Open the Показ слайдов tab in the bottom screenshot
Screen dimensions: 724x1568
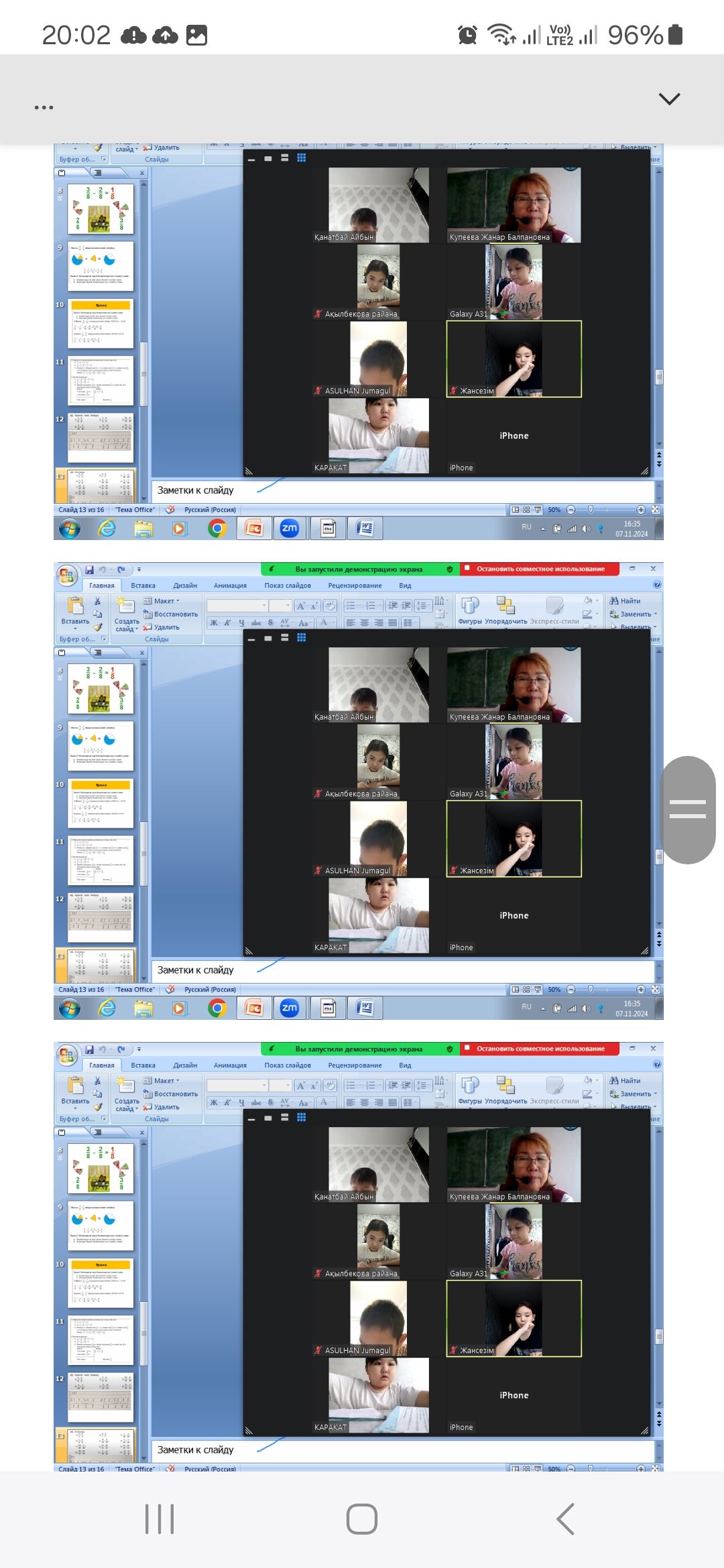pos(287,1065)
